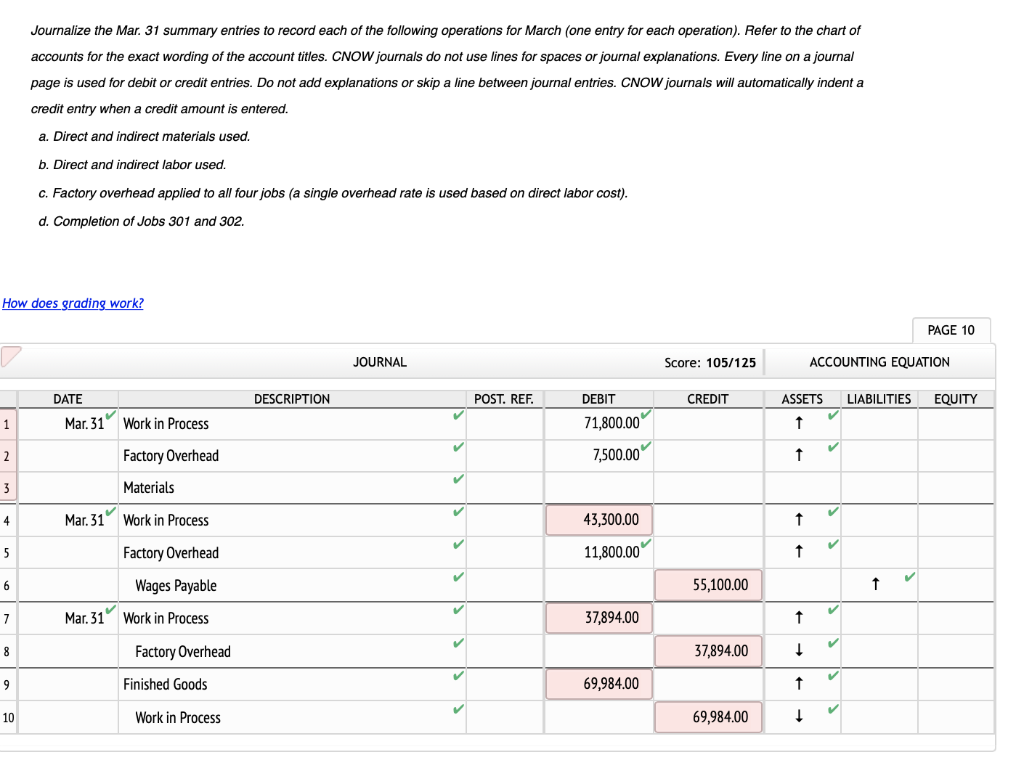
Task: Click the assets up arrow in row 2
Action: [799, 455]
